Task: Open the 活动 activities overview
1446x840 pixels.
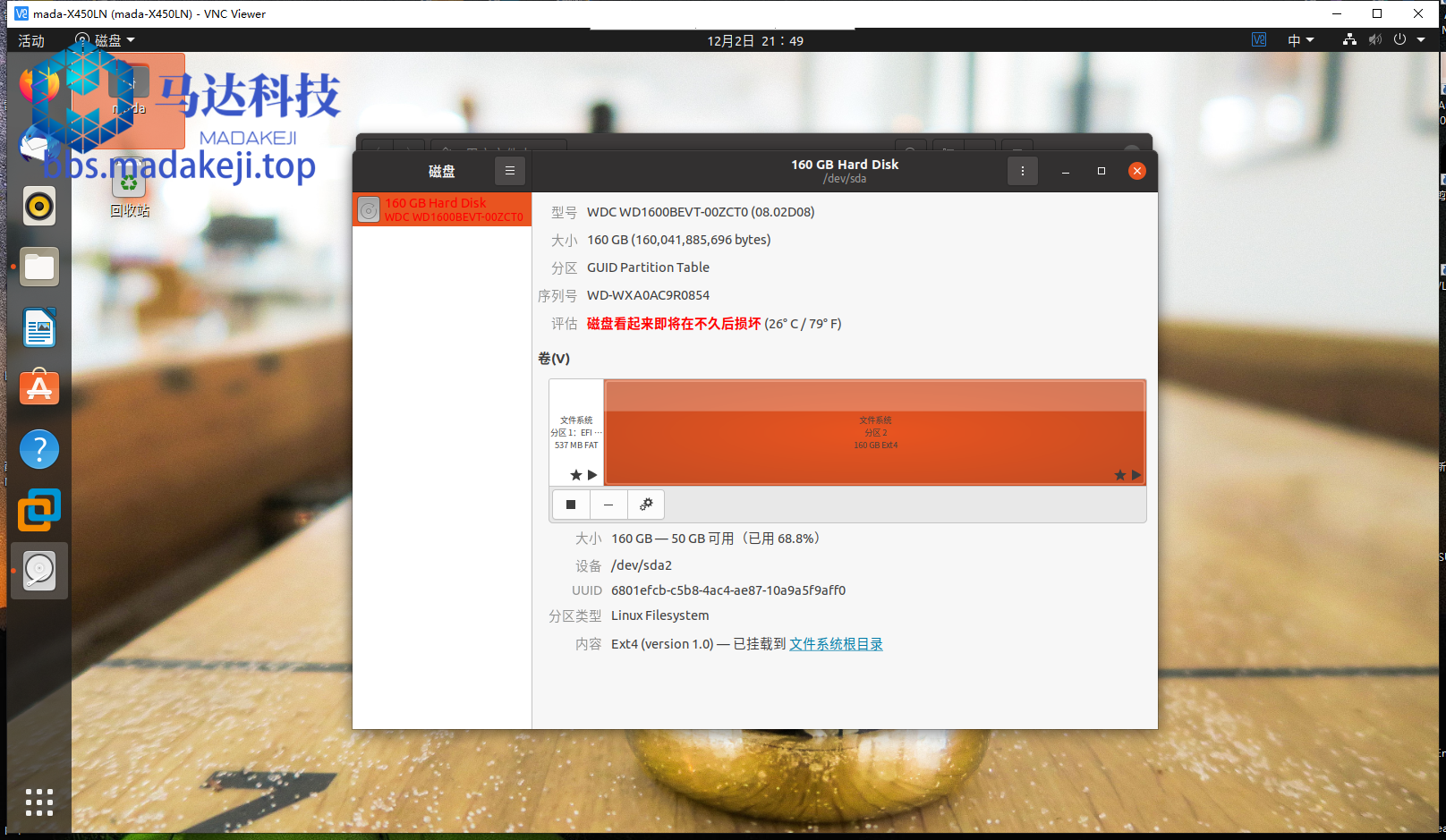Action: point(31,40)
